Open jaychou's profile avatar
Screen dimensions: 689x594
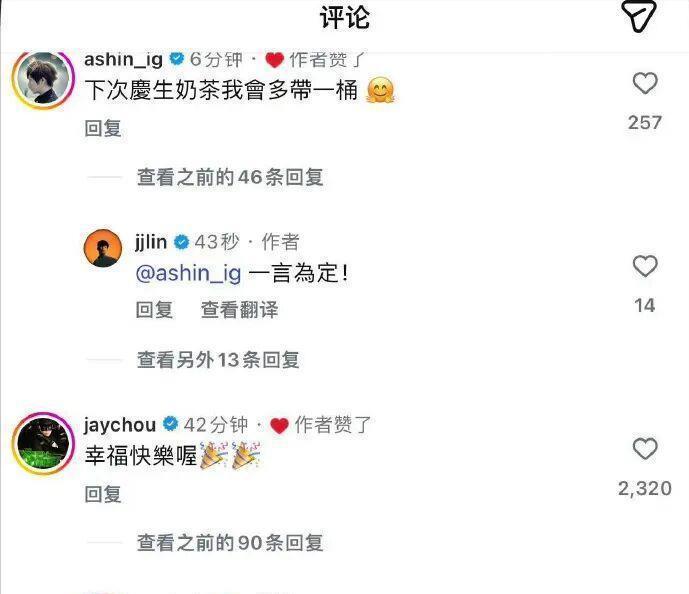tap(43, 444)
